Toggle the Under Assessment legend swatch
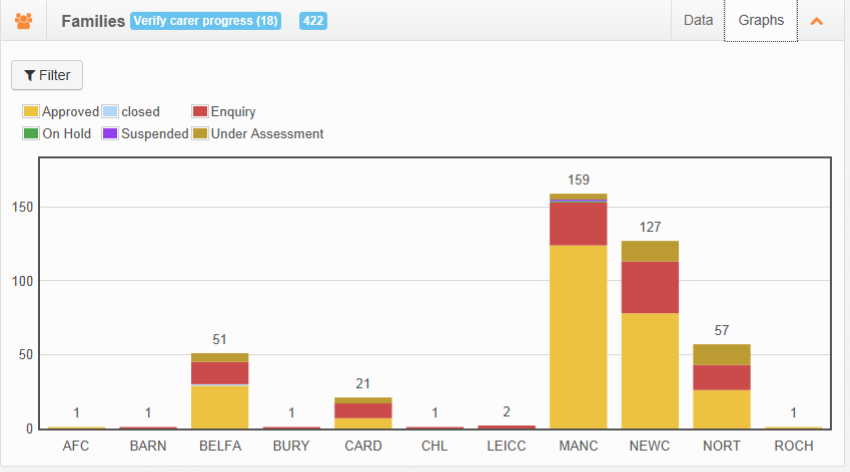 coord(200,133)
